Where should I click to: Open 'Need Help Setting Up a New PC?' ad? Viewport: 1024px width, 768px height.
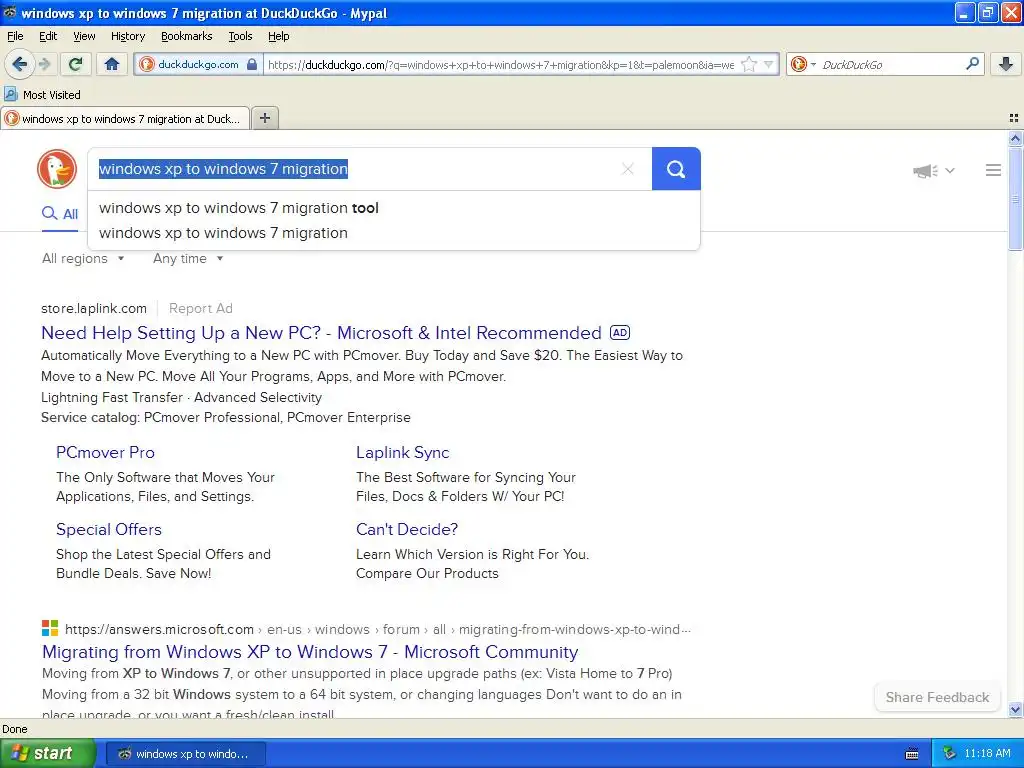pos(321,333)
